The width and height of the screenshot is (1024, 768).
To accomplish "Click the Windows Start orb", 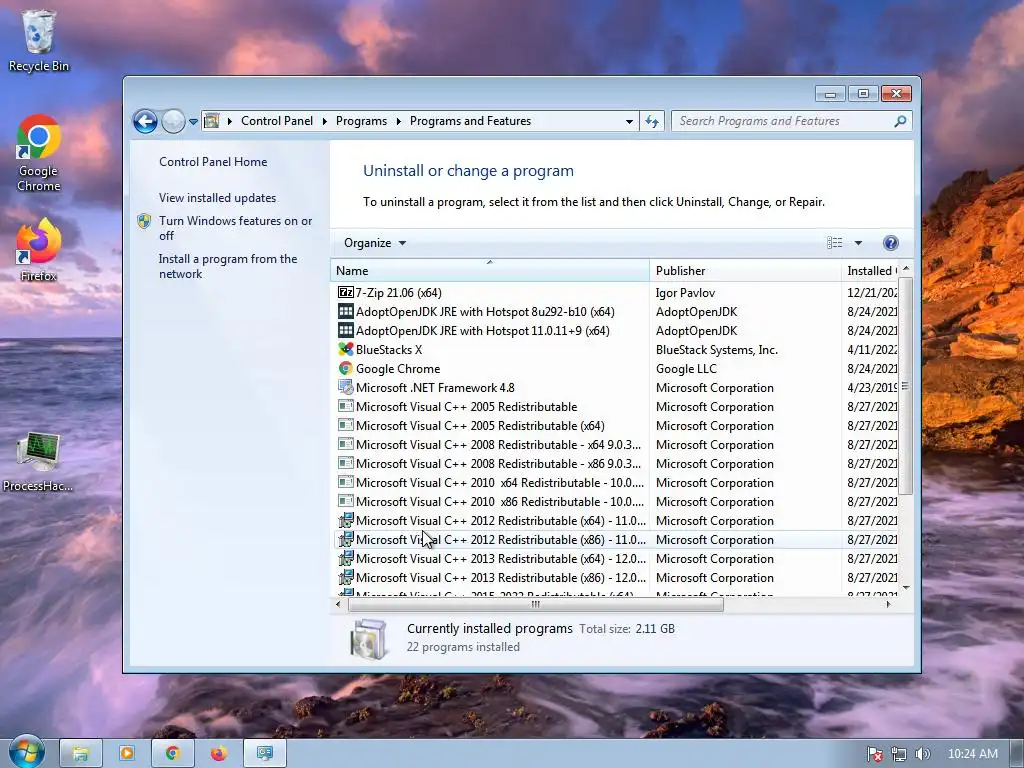I will (26, 752).
